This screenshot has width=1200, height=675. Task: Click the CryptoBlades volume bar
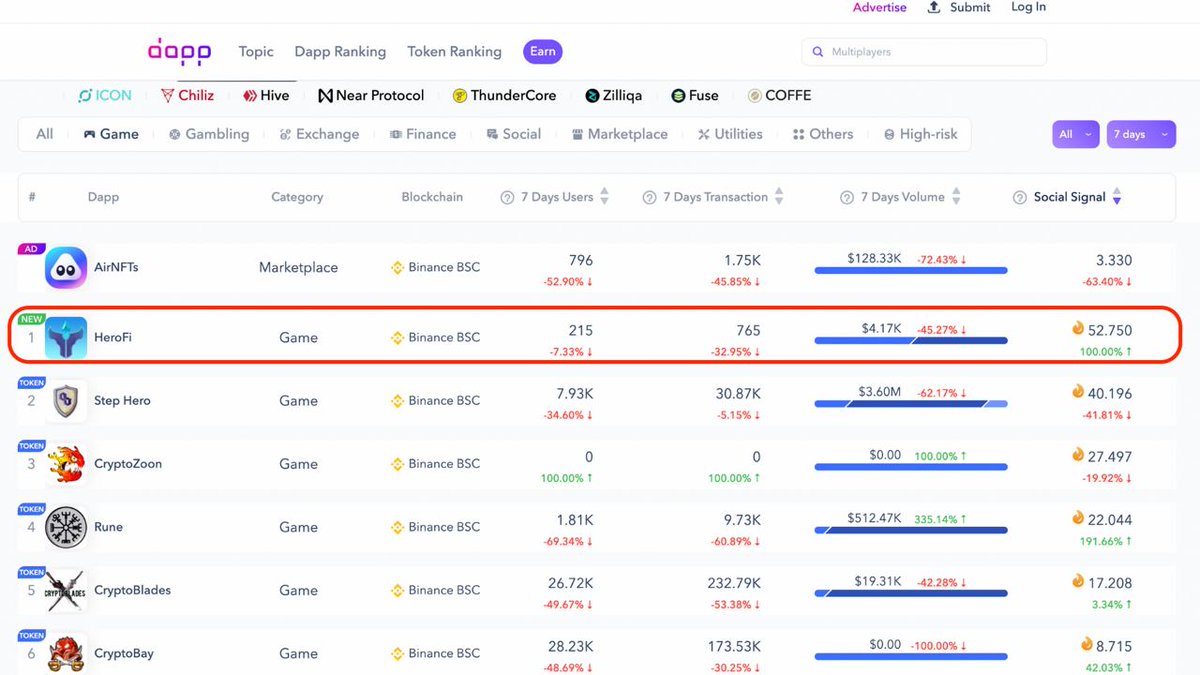click(911, 593)
